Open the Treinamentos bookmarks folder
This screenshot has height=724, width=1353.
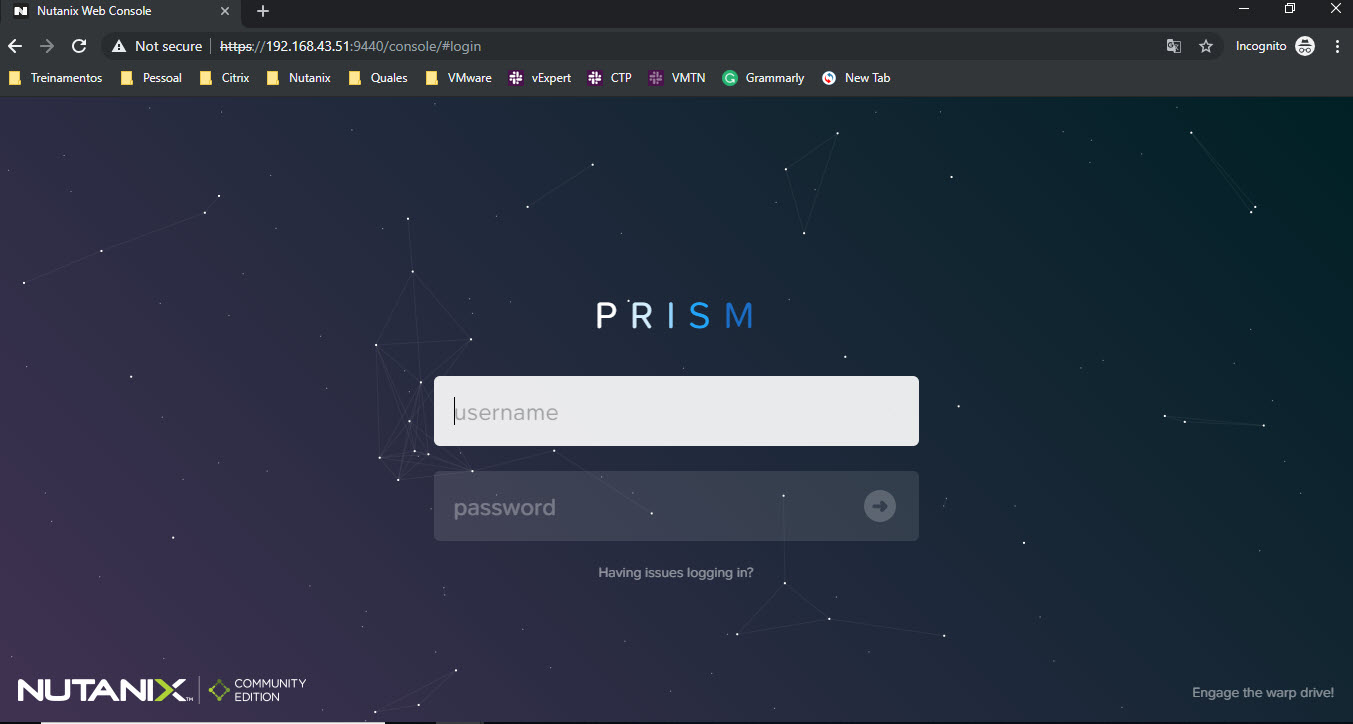point(56,78)
